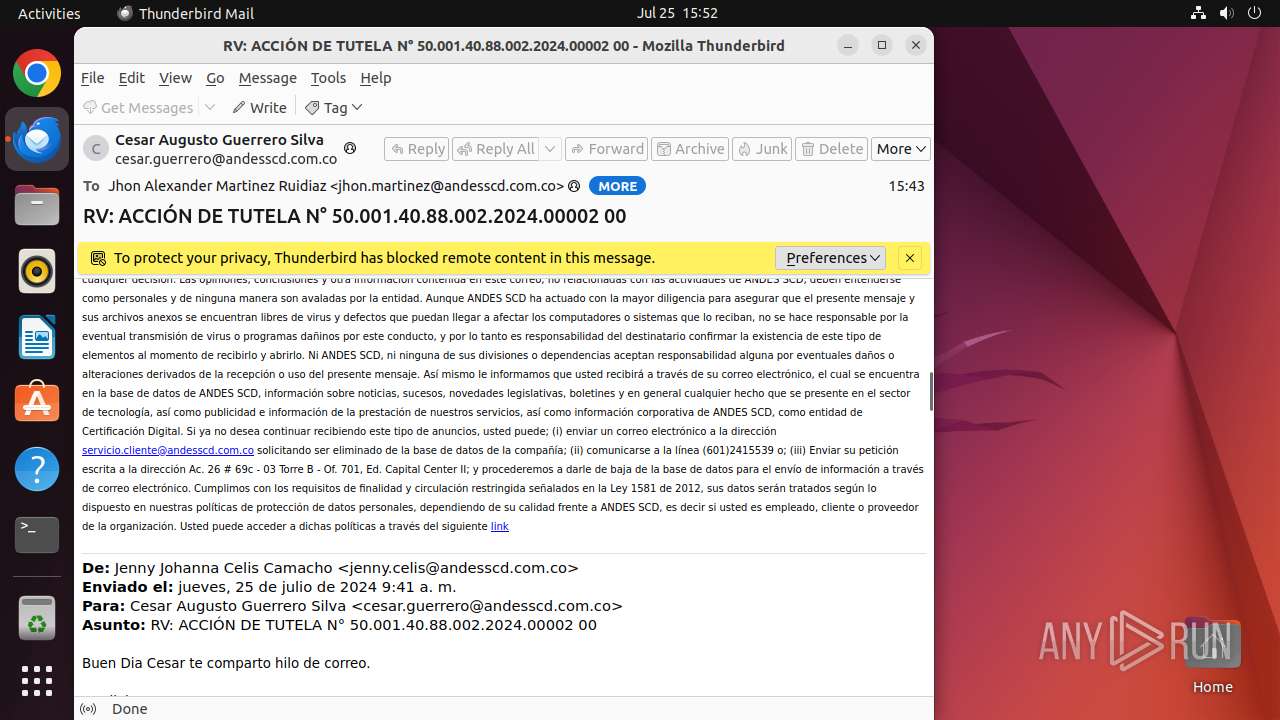
Task: Forward this email
Action: coord(606,149)
